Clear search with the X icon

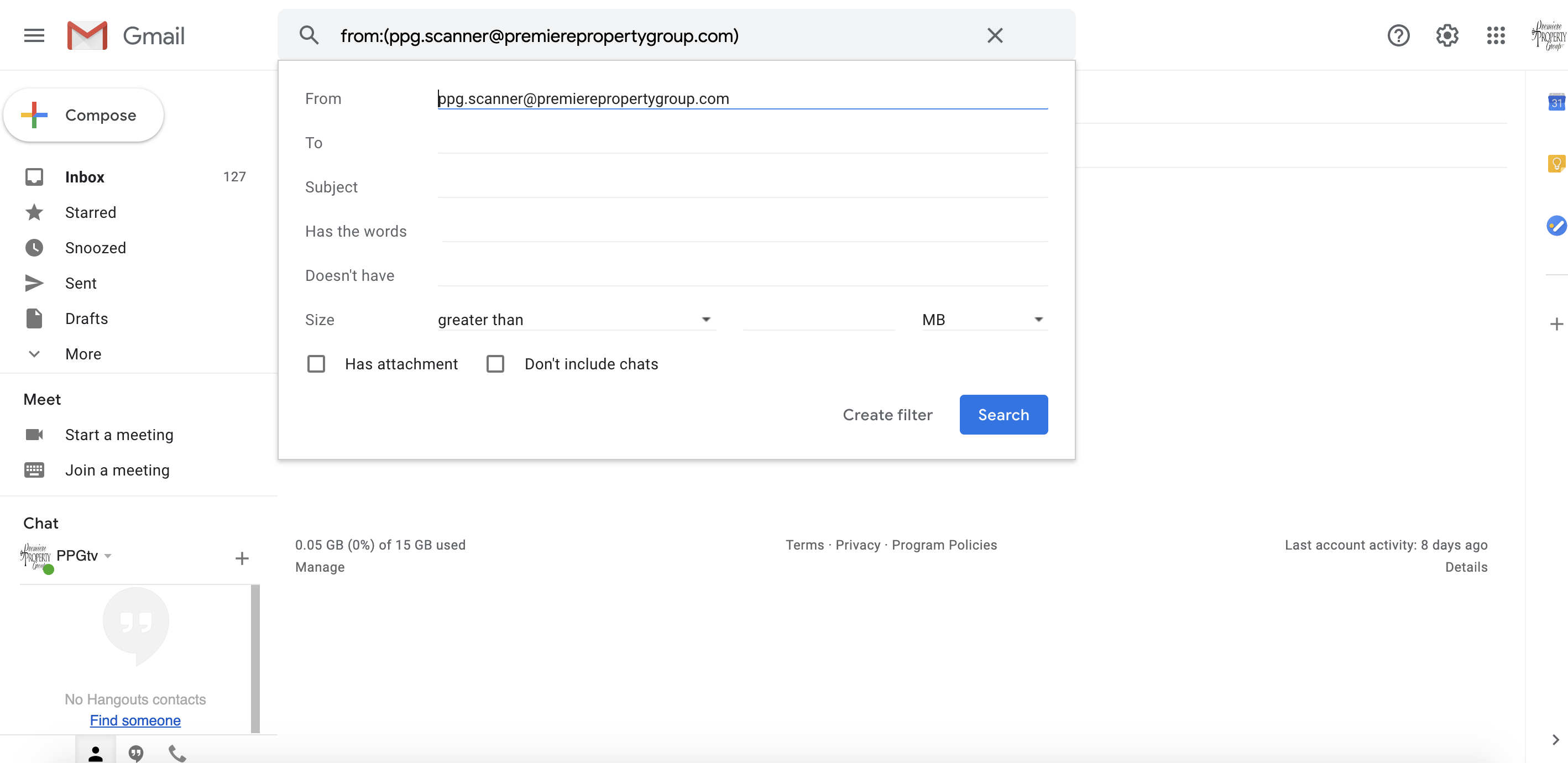coord(995,35)
